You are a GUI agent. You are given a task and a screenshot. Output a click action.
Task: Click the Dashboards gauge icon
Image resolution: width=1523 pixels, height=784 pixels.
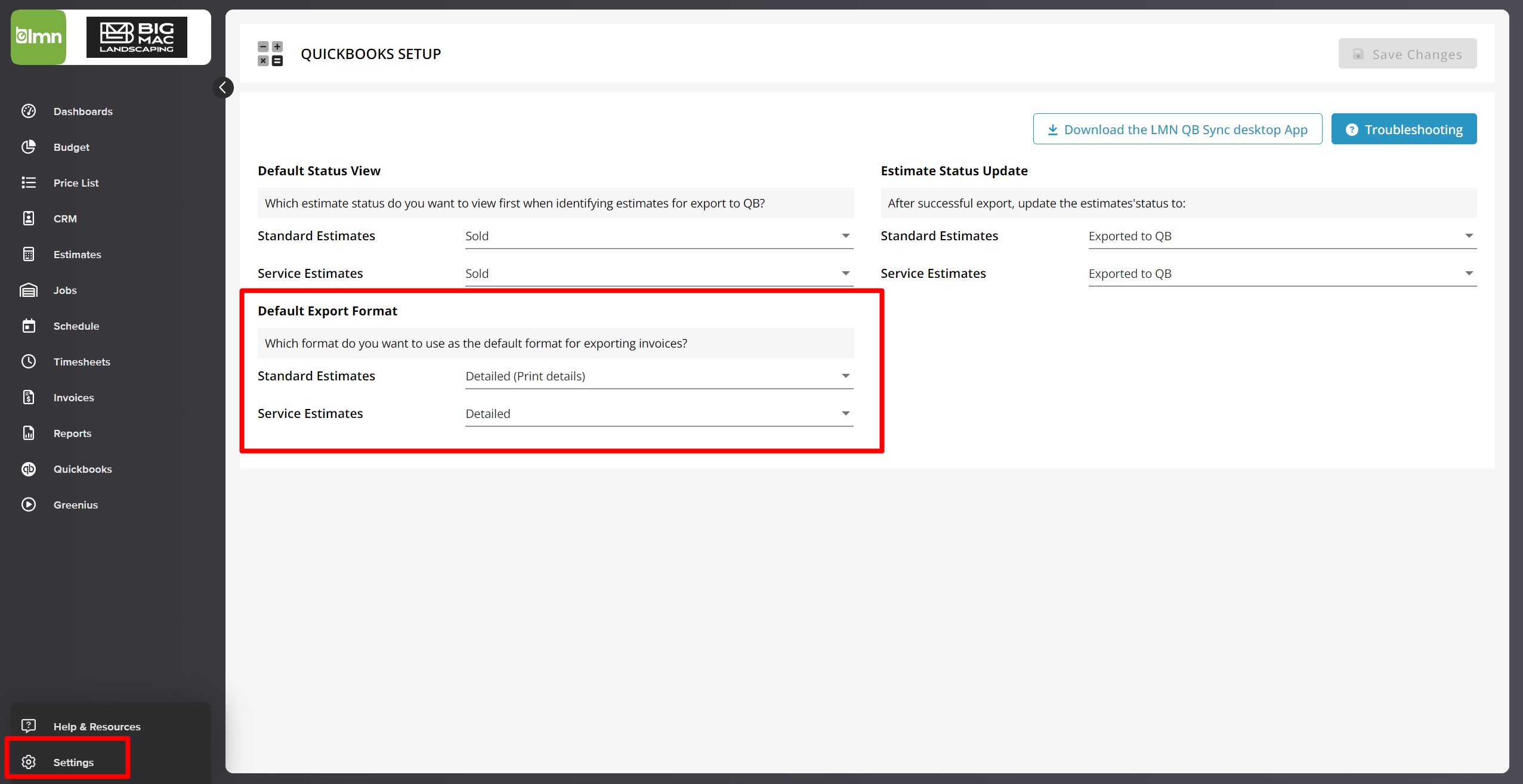[x=29, y=111]
